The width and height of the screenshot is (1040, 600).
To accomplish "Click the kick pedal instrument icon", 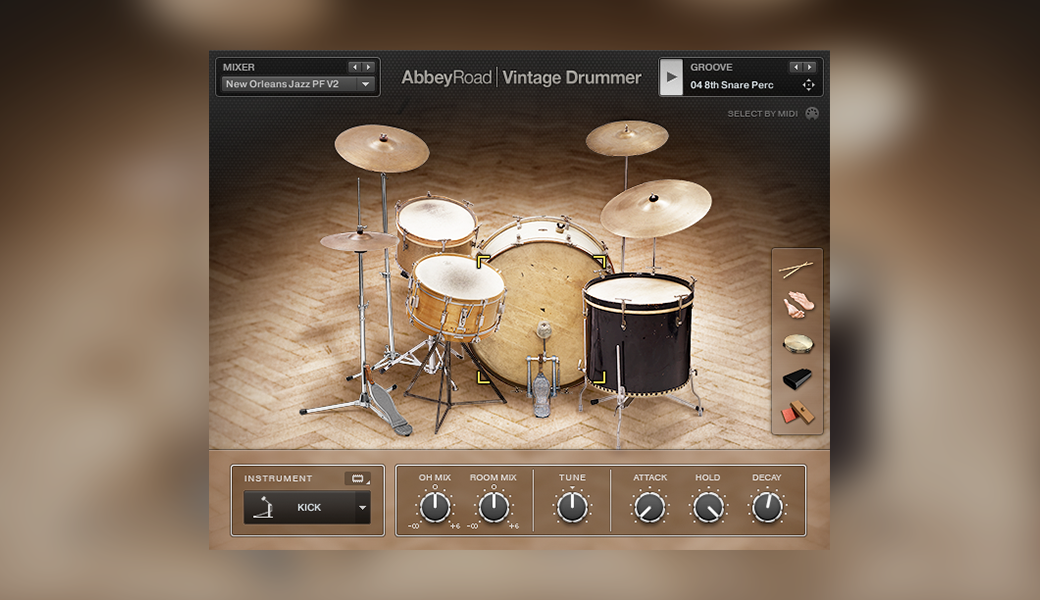I will [263, 507].
